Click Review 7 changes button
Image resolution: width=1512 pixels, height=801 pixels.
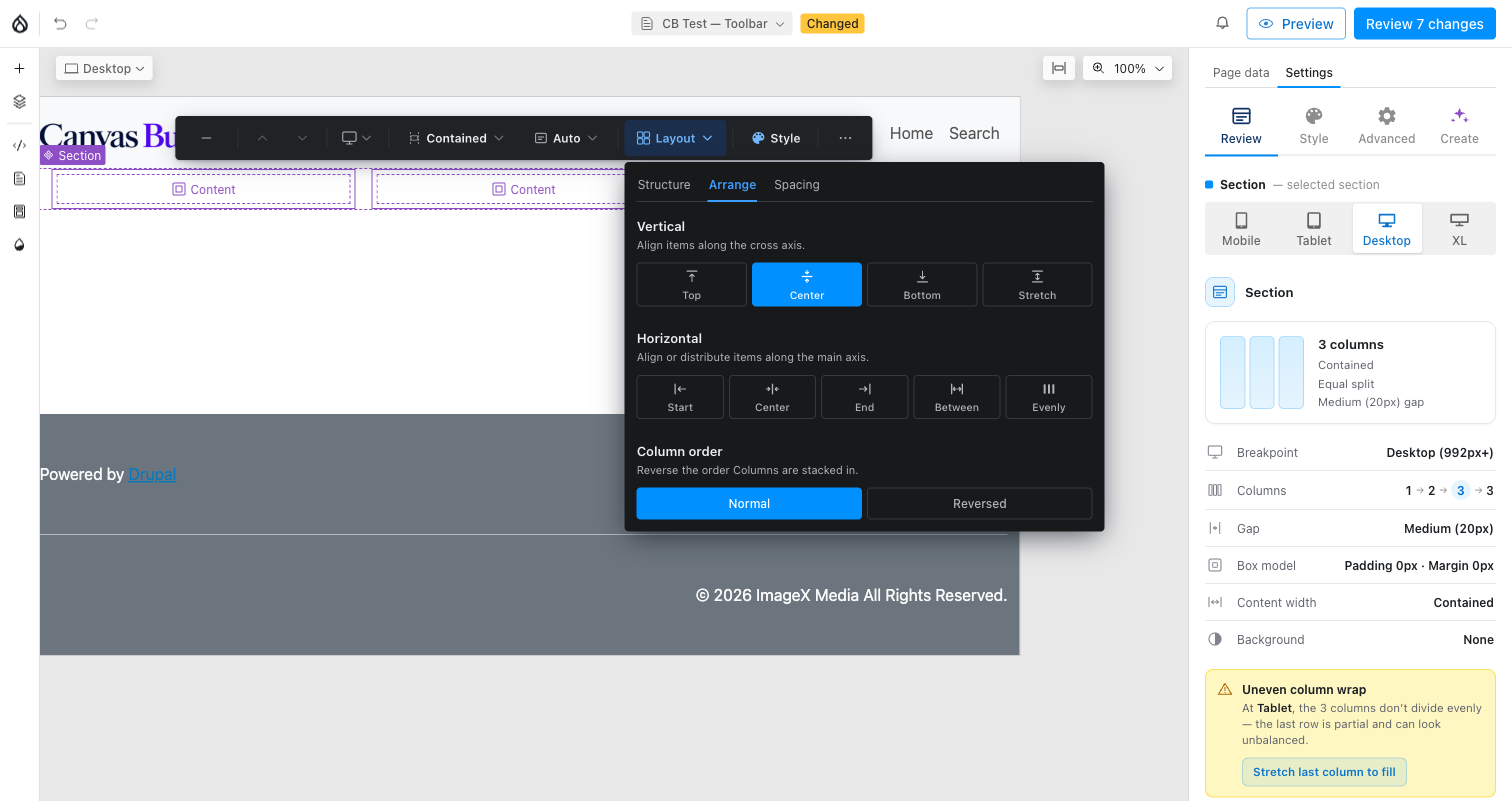pos(1425,23)
